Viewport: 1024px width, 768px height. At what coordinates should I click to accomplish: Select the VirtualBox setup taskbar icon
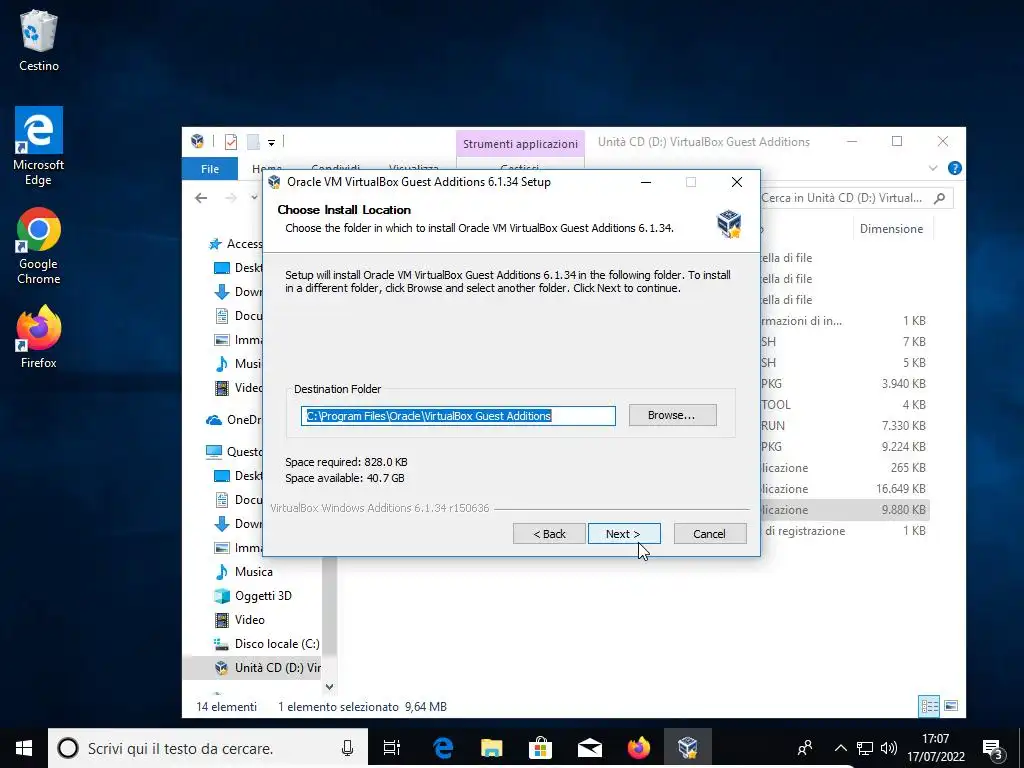pos(688,748)
